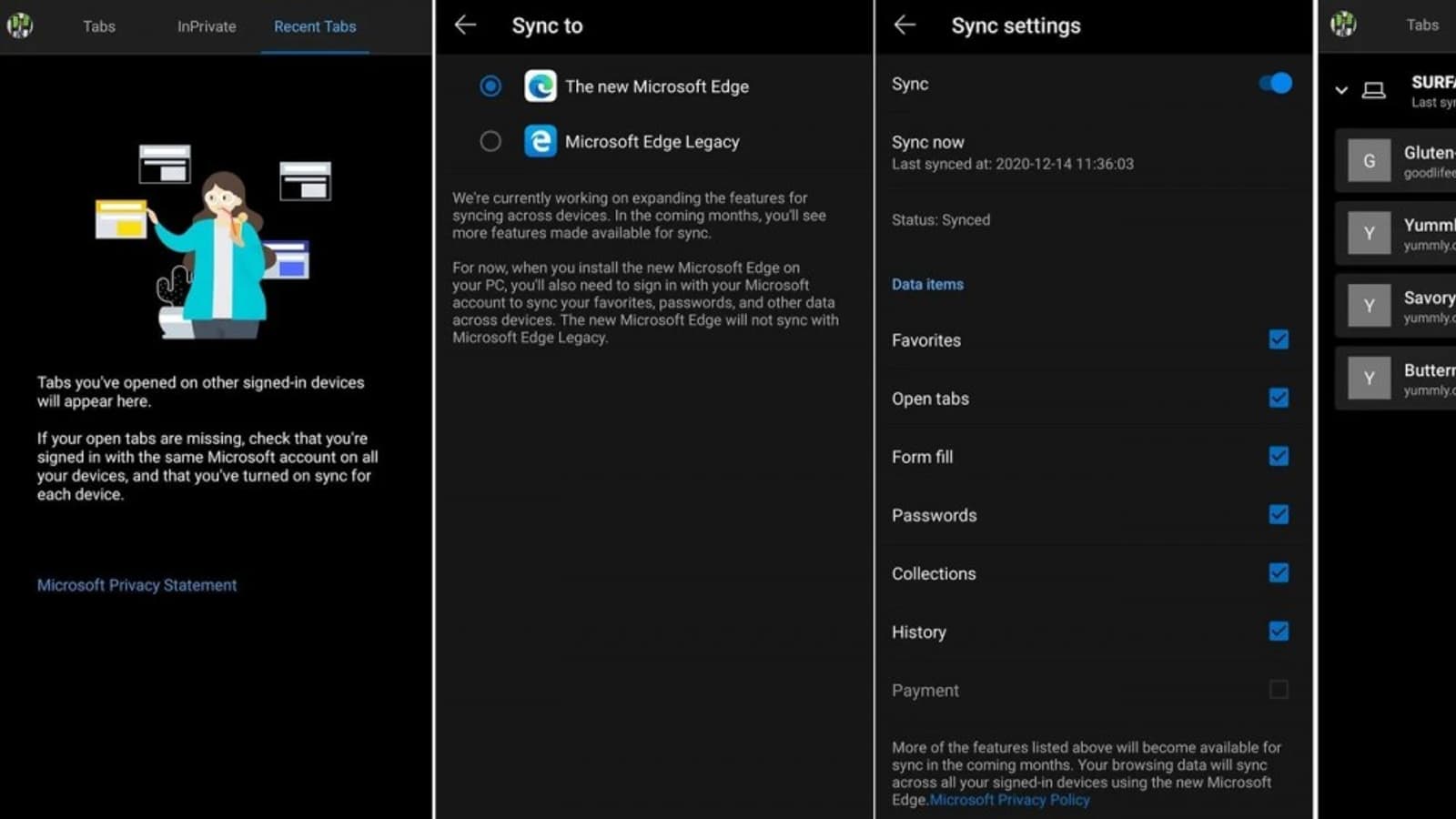Click the Data items section header
The width and height of the screenshot is (1456, 819).
[927, 284]
